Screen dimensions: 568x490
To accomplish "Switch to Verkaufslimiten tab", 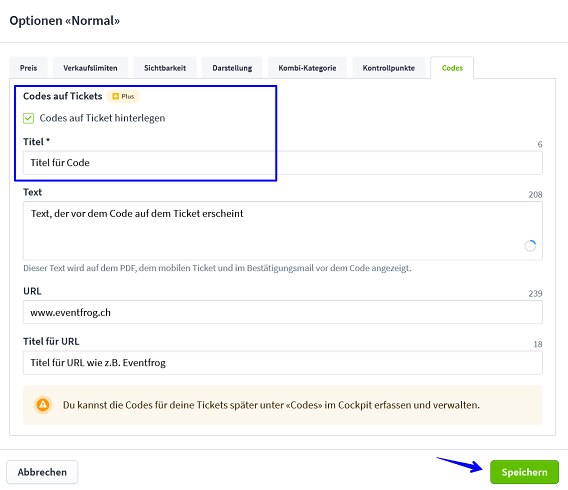I will pyautogui.click(x=90, y=68).
